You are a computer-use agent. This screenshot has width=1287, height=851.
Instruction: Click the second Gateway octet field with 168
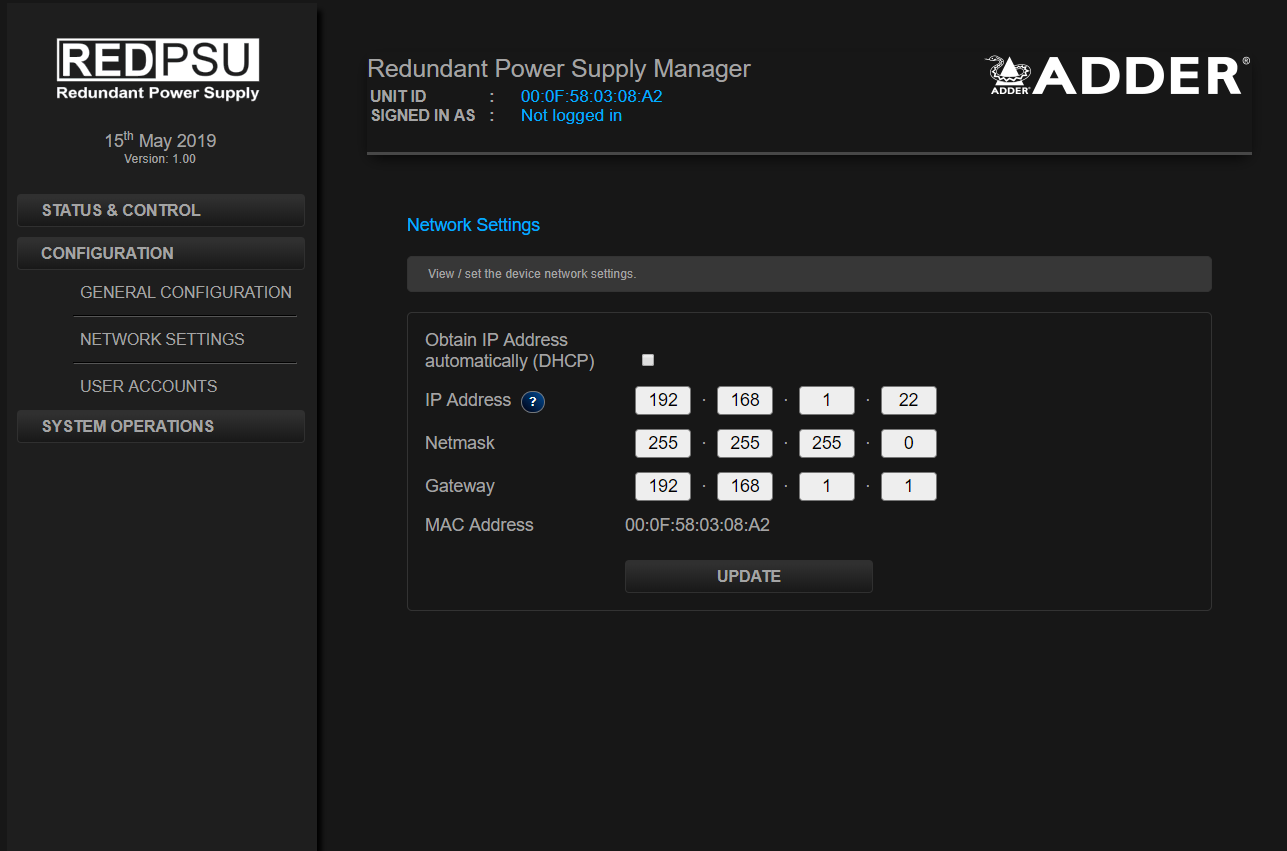point(745,487)
